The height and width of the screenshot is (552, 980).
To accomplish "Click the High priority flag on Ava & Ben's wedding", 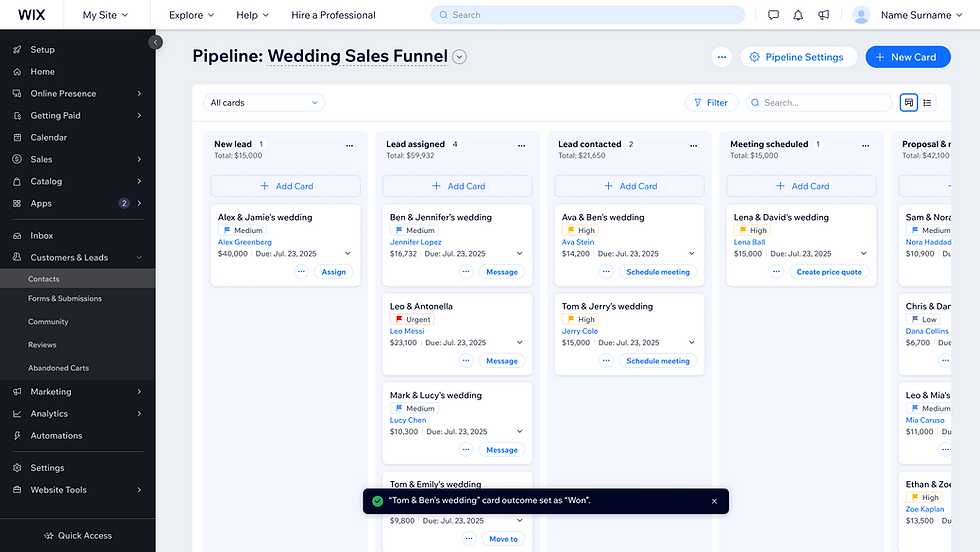I will [580, 231].
